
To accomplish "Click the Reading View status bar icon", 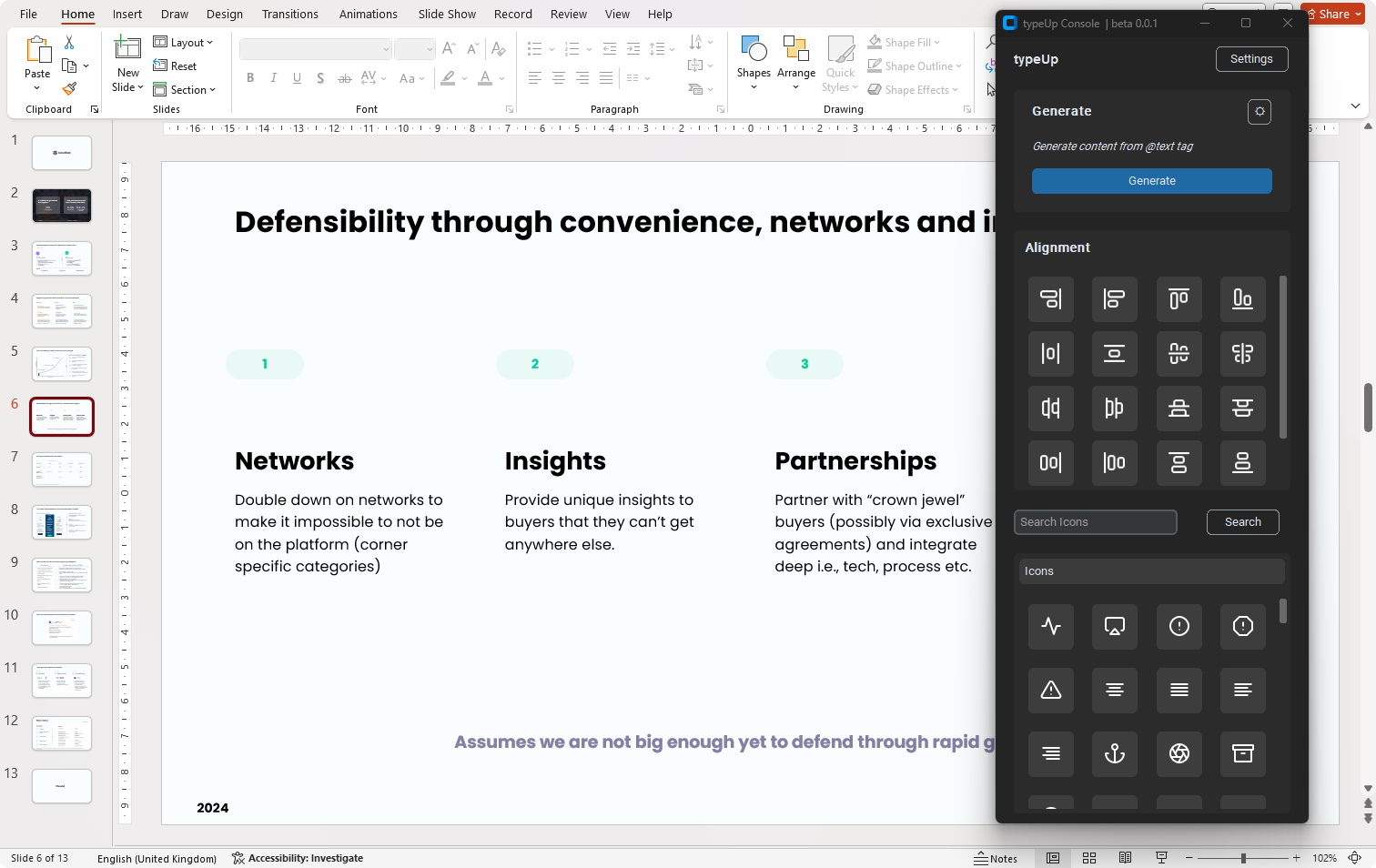I will (1125, 858).
